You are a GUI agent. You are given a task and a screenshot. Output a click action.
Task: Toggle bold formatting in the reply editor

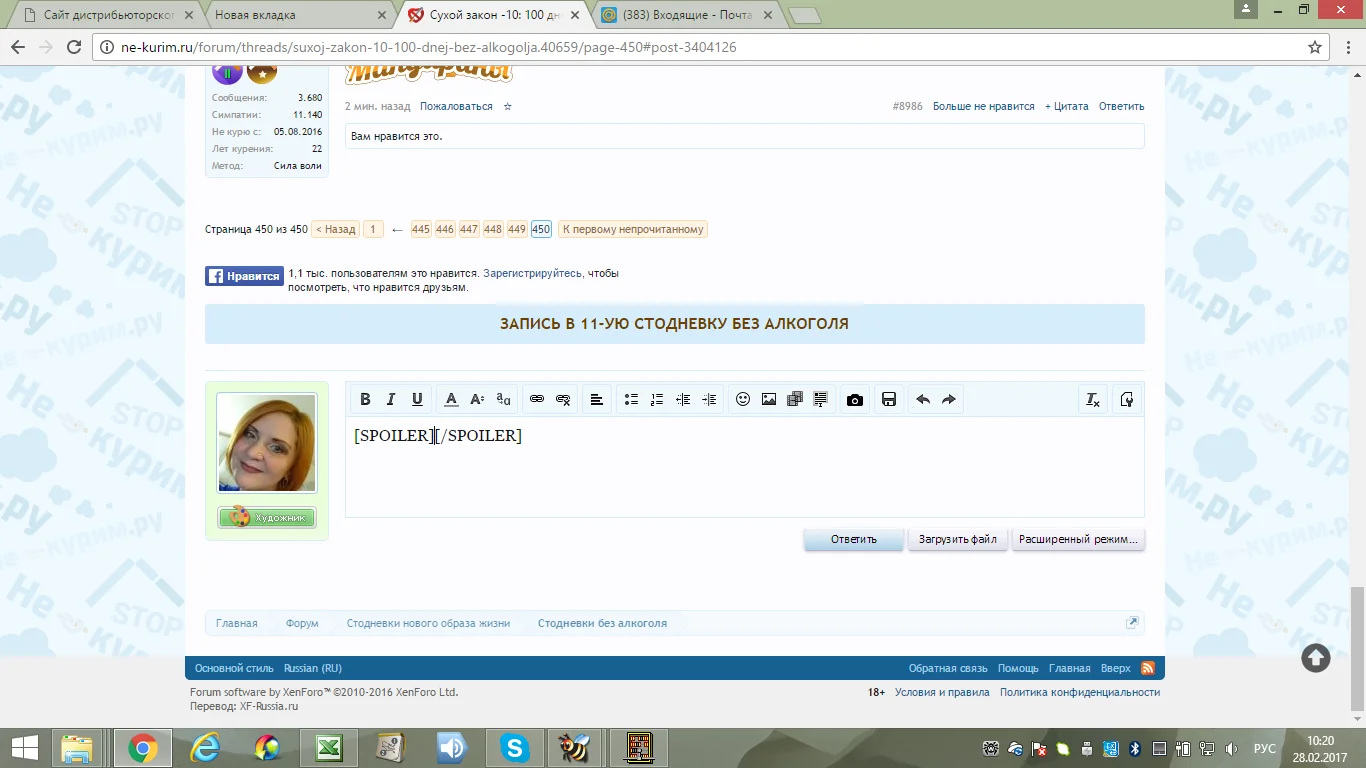pyautogui.click(x=365, y=399)
